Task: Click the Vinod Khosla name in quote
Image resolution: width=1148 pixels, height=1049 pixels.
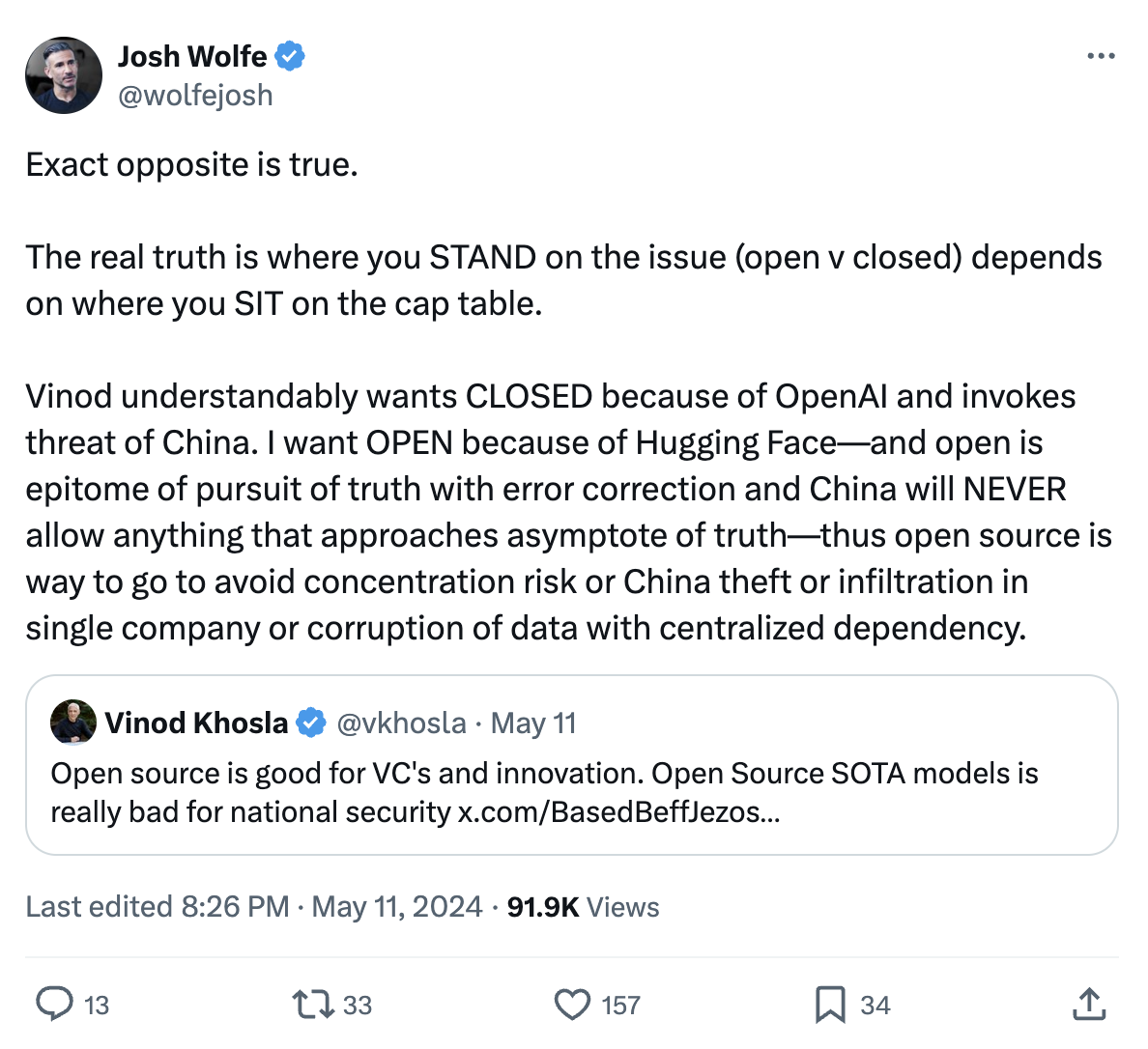Action: (196, 723)
